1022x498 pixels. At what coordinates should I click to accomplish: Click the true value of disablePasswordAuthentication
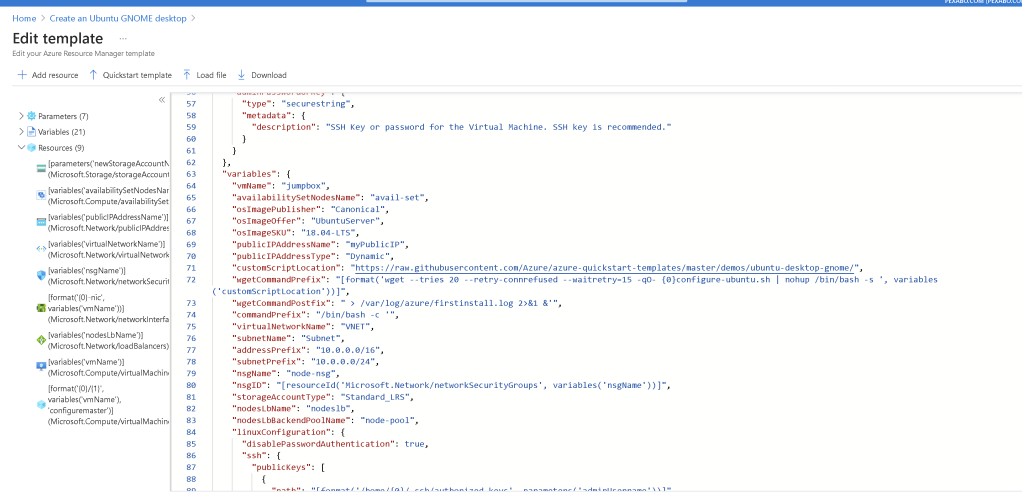tap(415, 443)
